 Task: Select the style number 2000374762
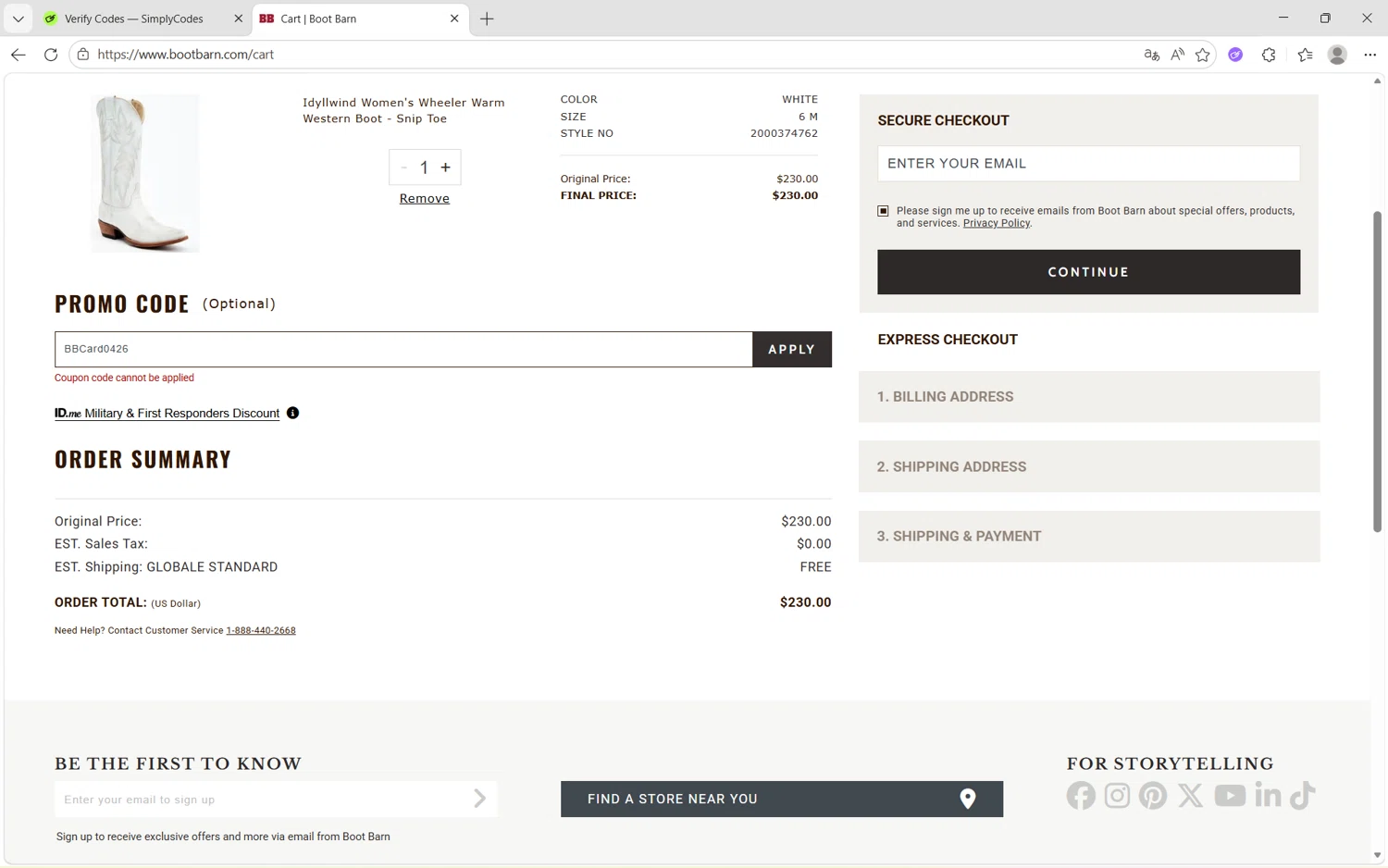point(784,133)
